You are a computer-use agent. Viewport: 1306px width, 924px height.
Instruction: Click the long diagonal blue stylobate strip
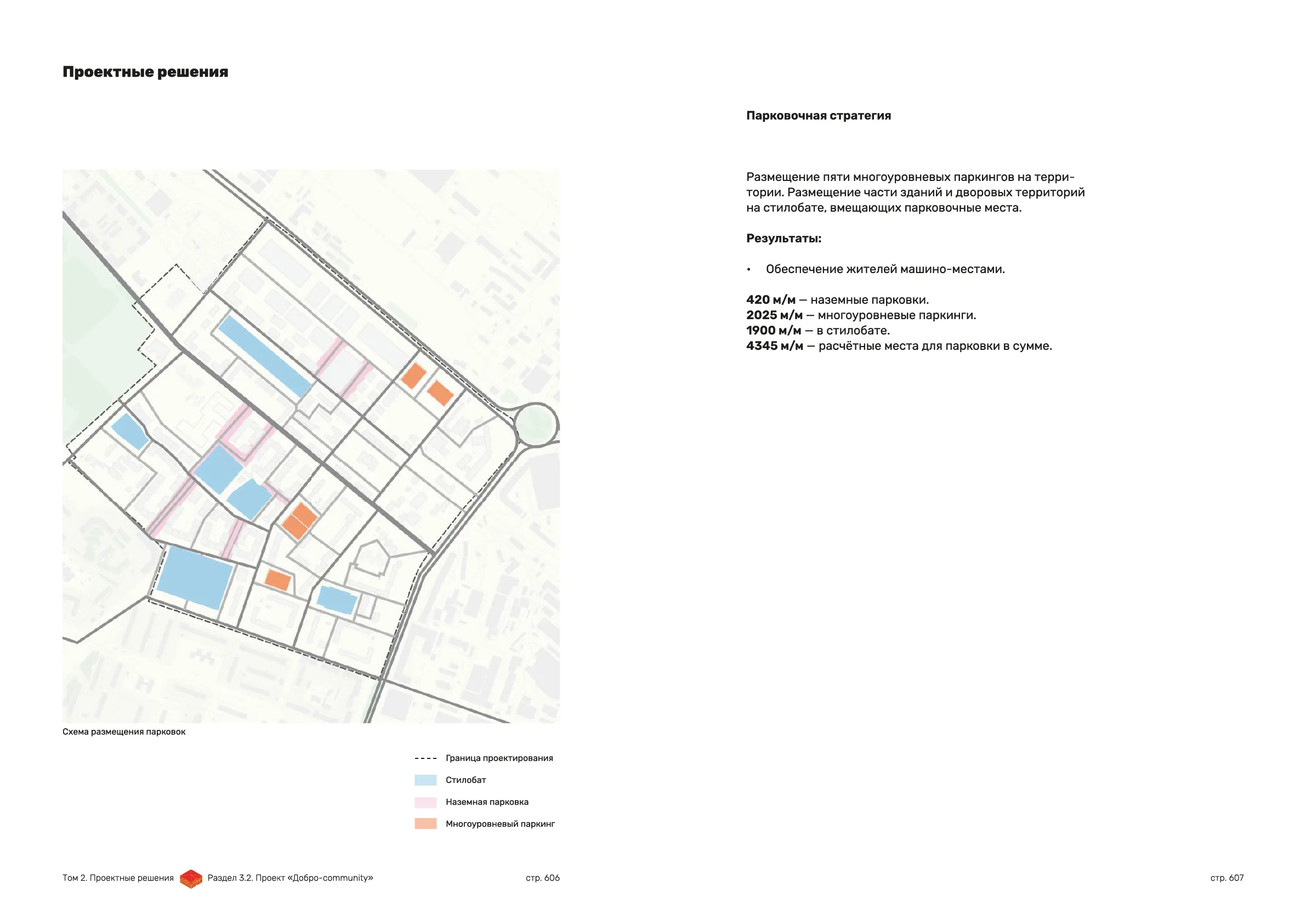pos(264,356)
